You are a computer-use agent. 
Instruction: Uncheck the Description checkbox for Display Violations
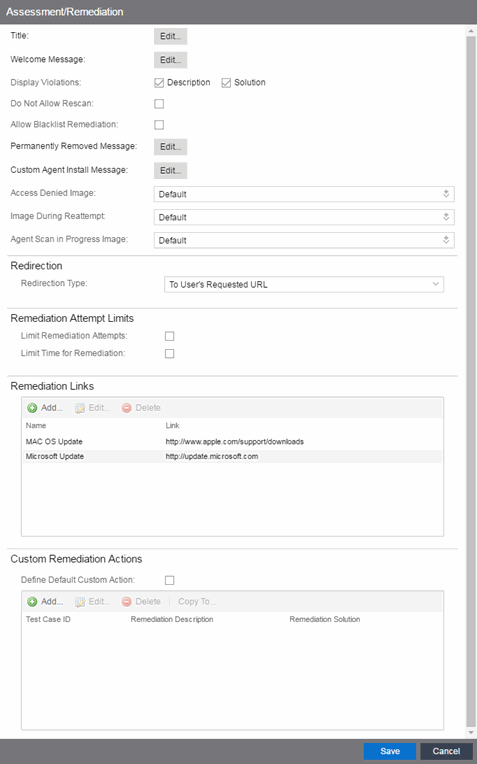[x=159, y=83]
